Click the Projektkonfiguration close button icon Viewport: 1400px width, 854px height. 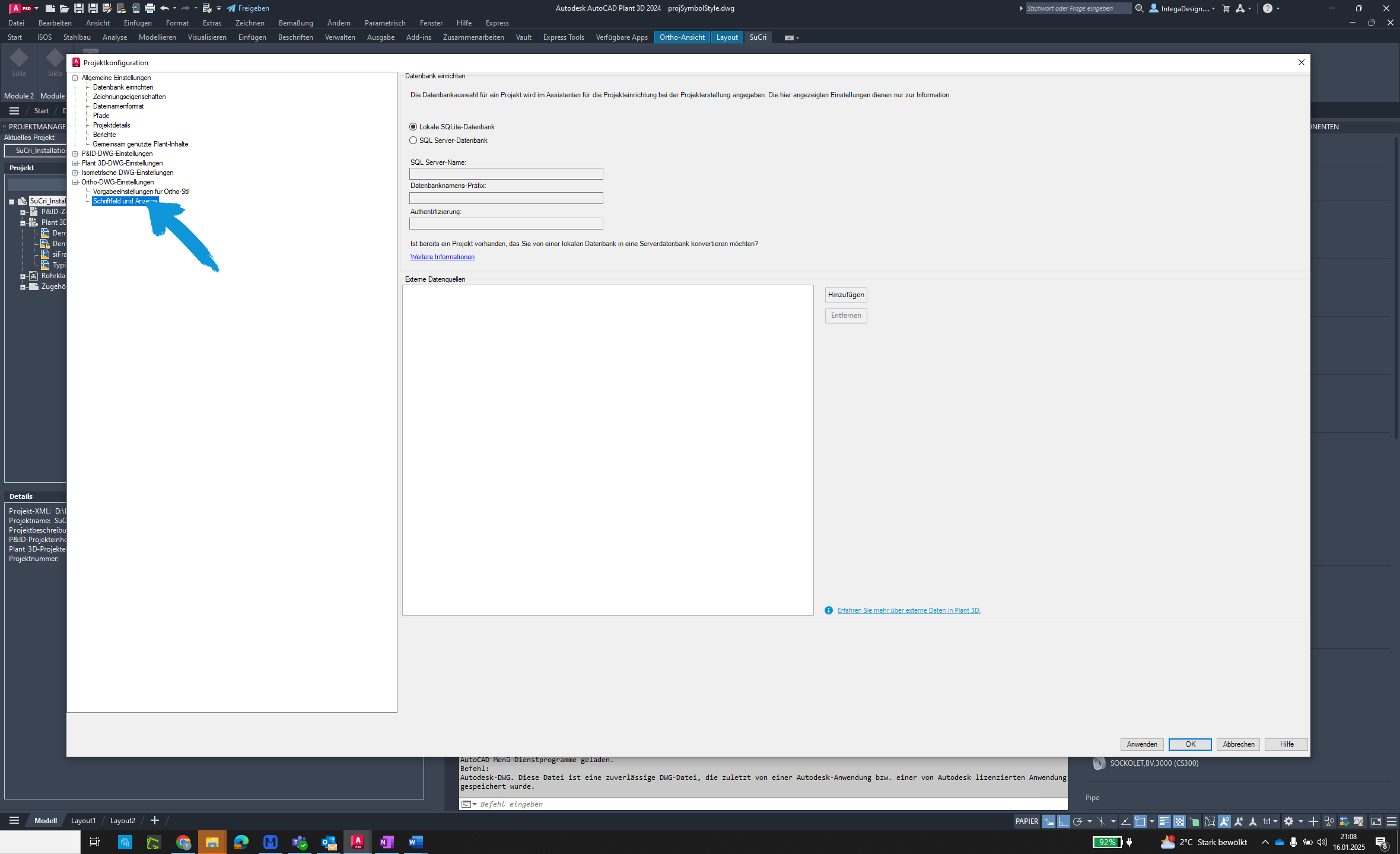click(1300, 62)
